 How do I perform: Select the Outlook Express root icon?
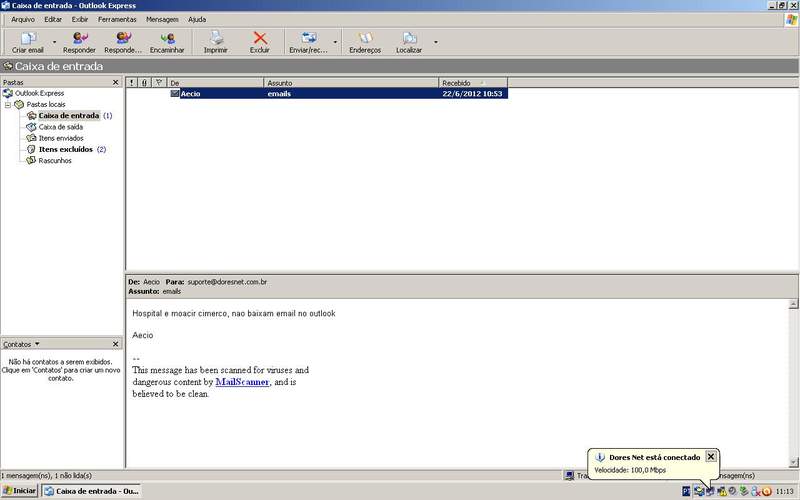(x=8, y=93)
